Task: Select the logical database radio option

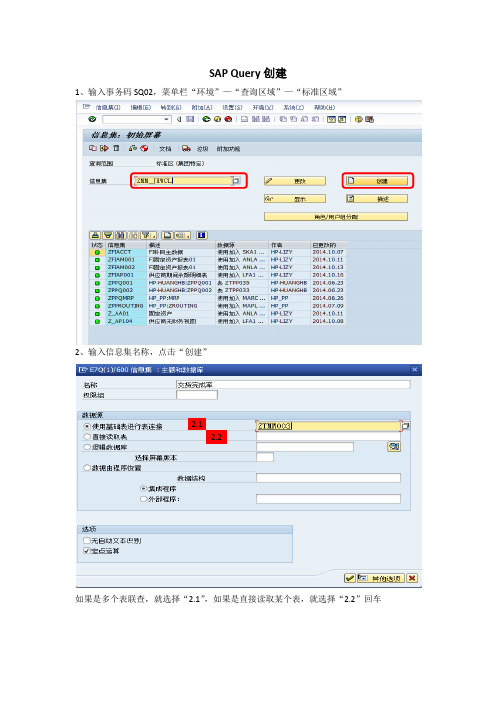Action: [x=87, y=447]
